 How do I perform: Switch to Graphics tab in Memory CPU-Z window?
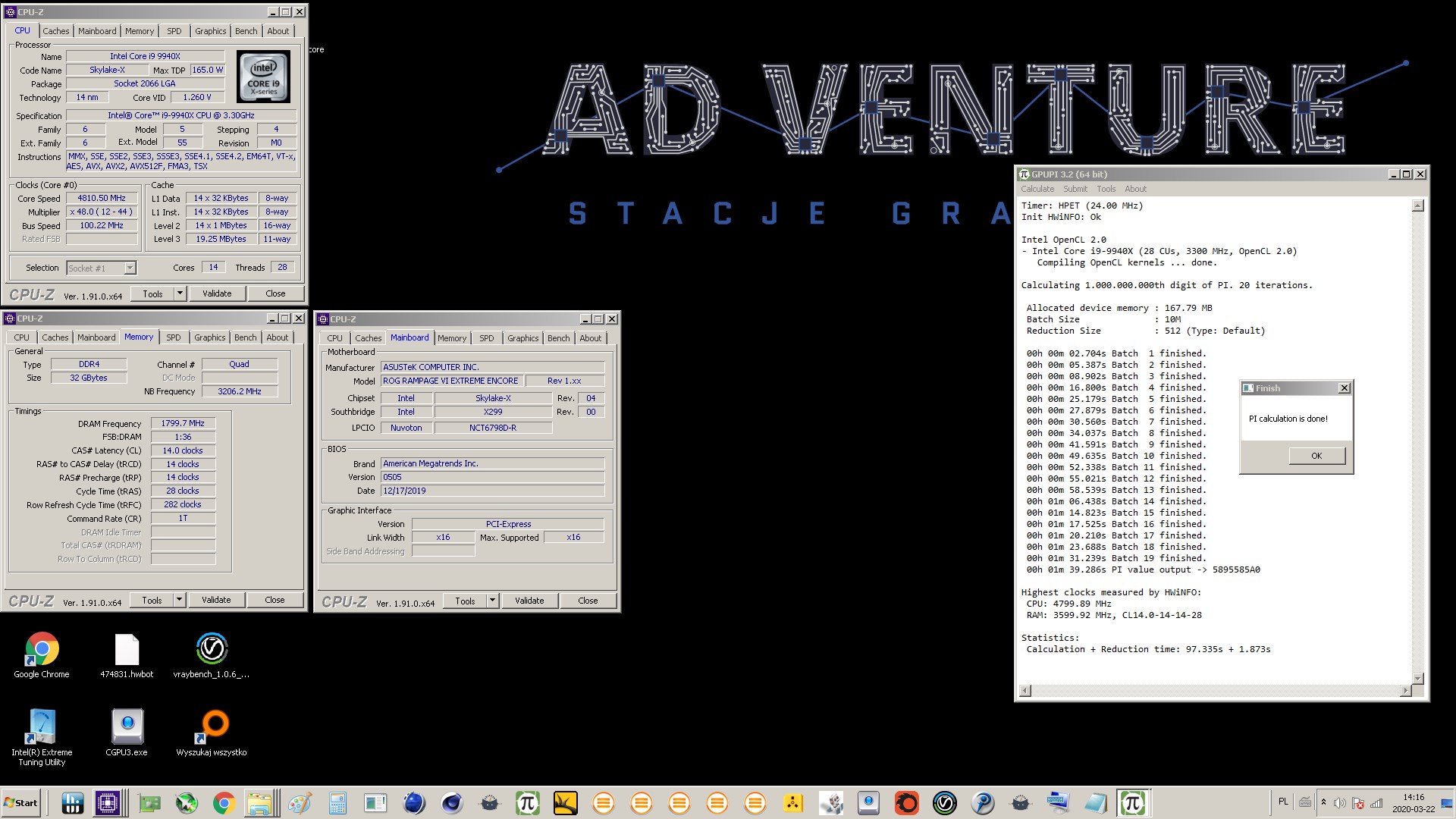click(210, 337)
